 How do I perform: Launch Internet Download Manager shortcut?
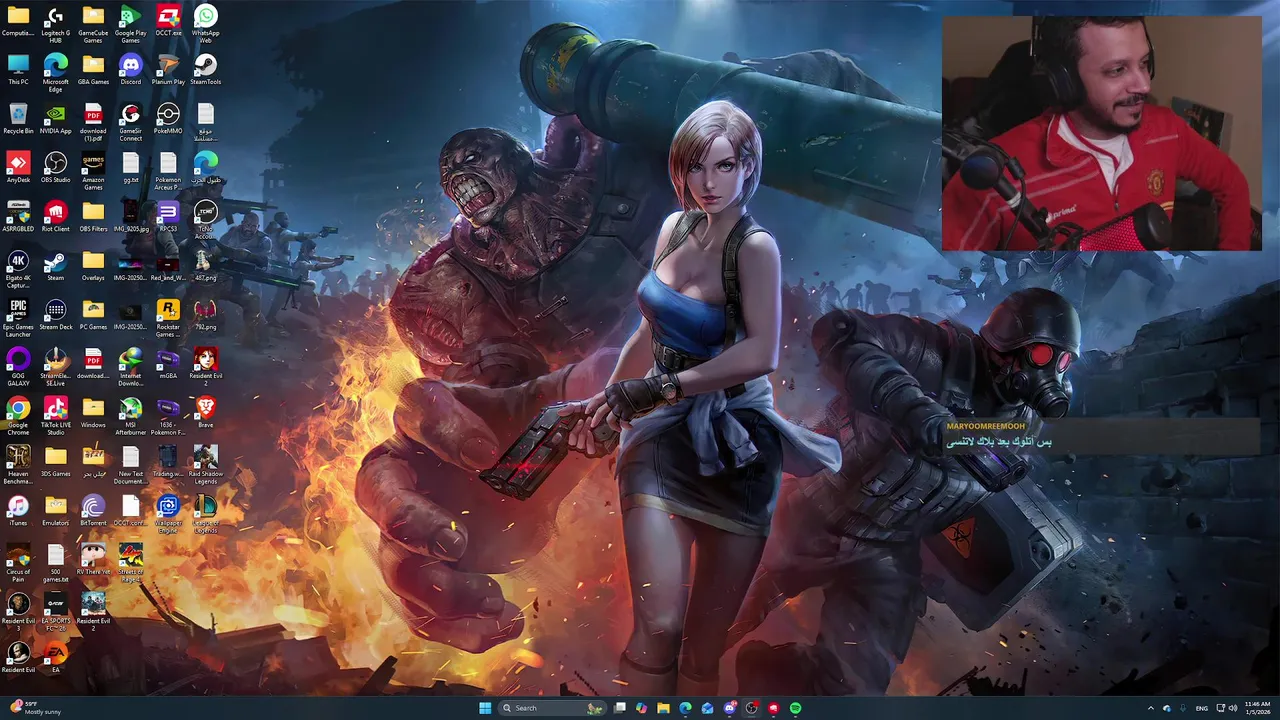[131, 366]
